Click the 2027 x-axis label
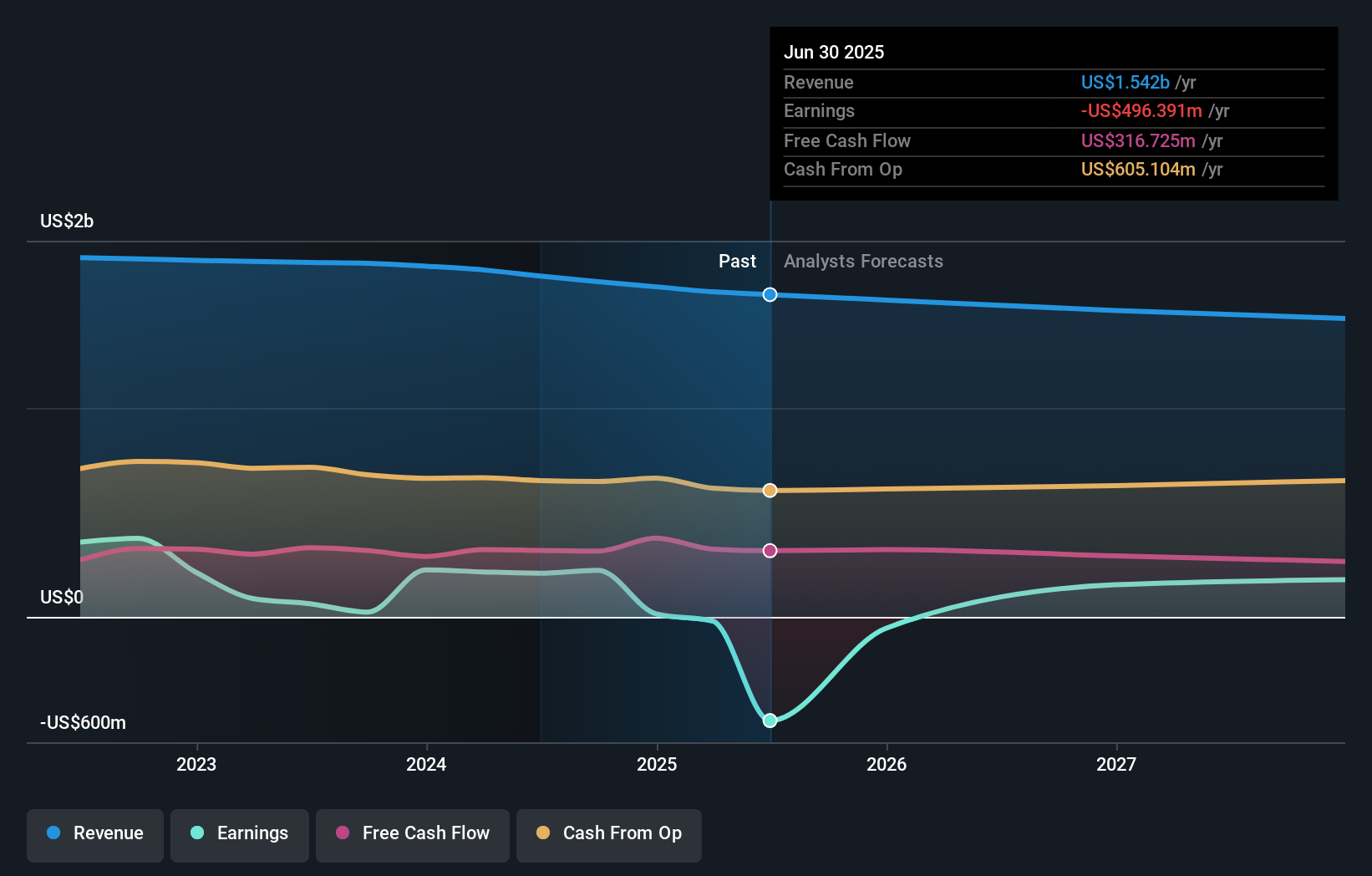1372x876 pixels. [1116, 764]
